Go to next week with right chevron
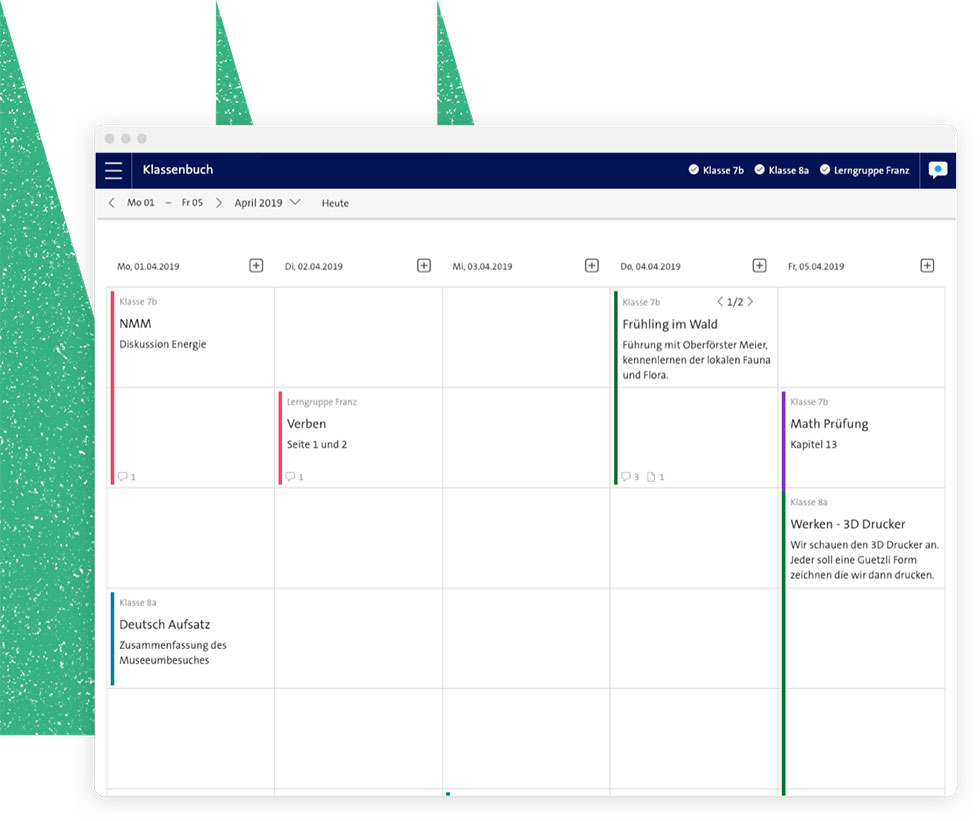The width and height of the screenshot is (980, 821). [219, 203]
